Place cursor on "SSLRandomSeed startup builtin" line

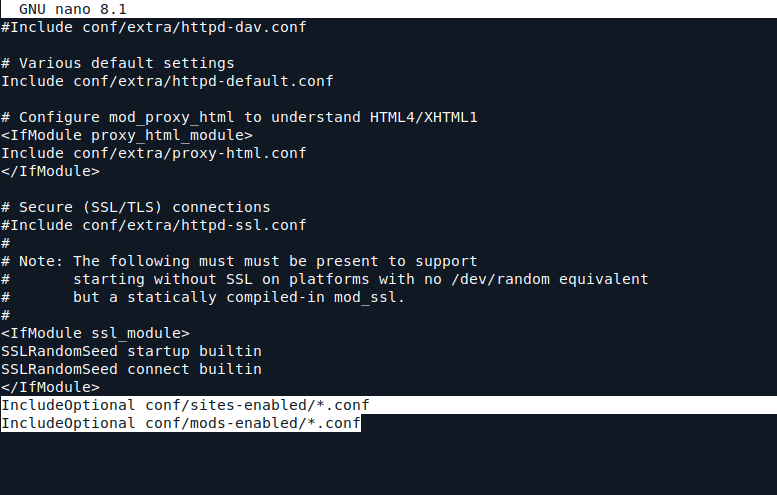tap(131, 351)
